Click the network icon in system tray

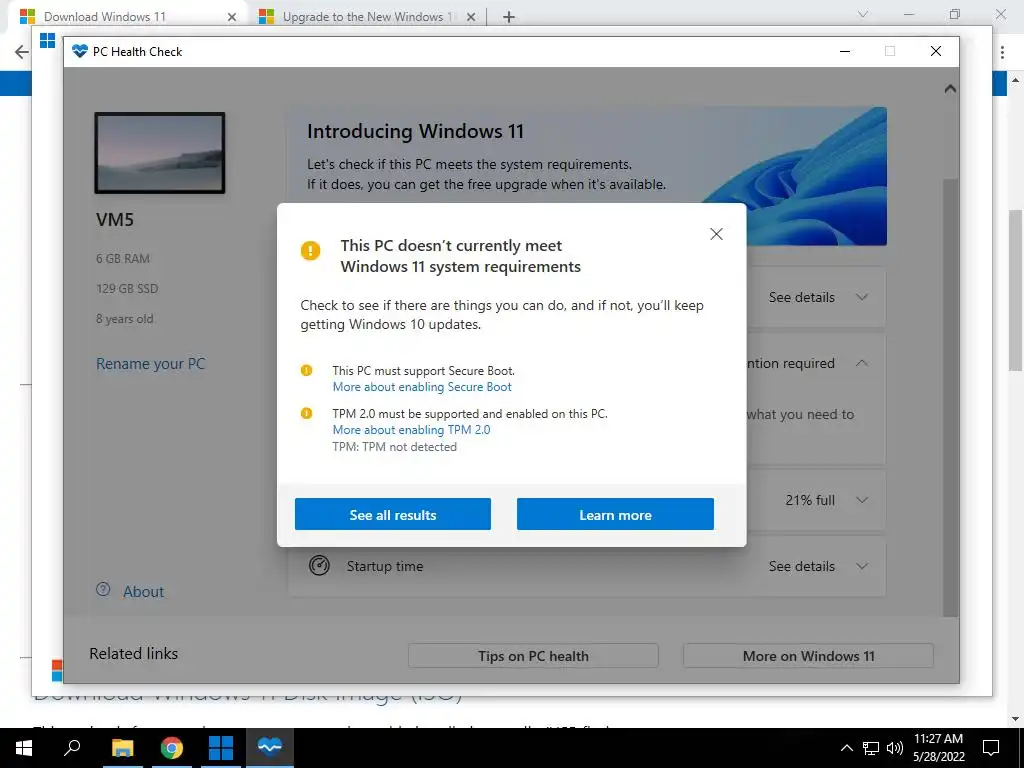tap(871, 748)
